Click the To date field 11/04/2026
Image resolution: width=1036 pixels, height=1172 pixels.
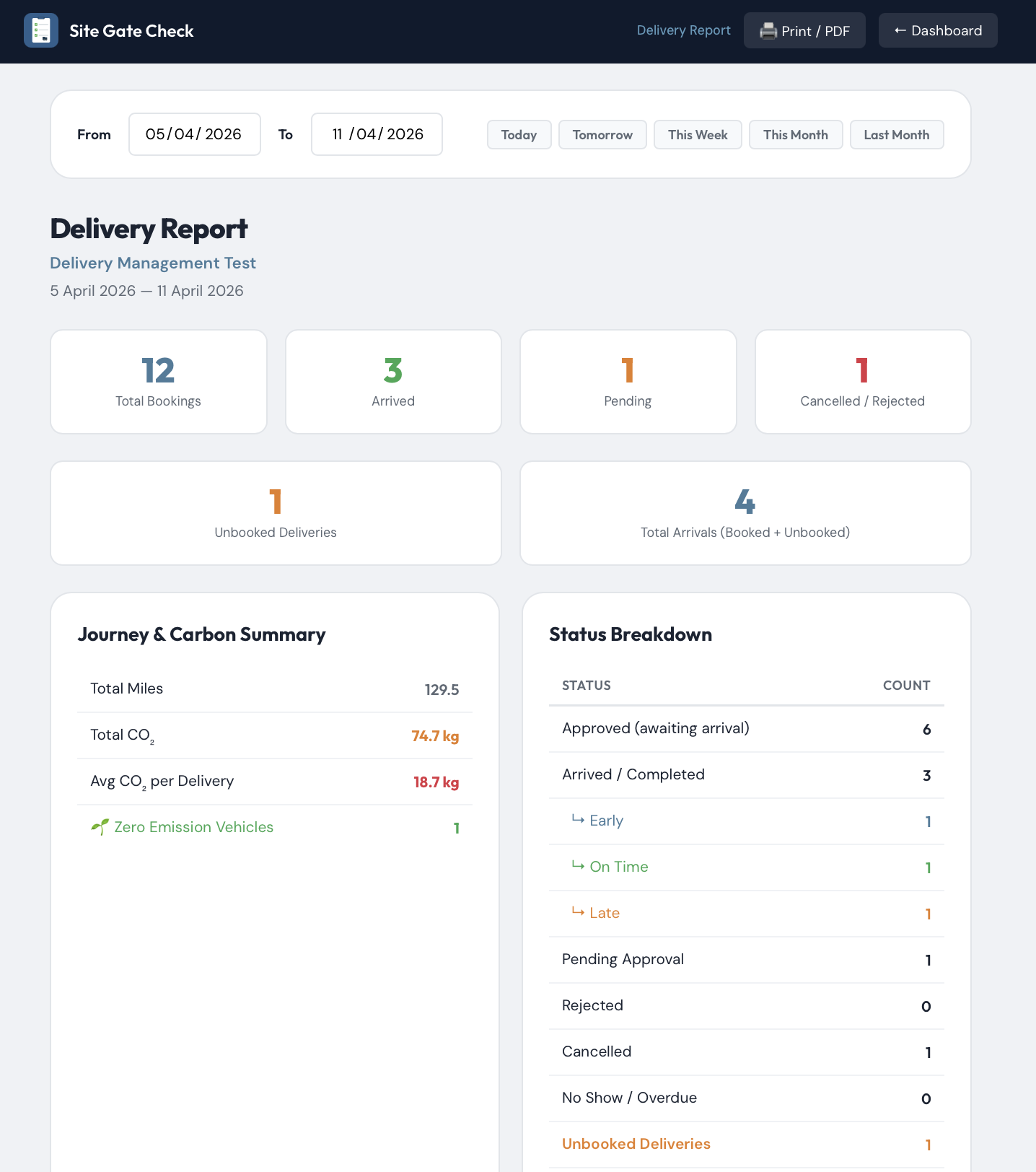click(x=377, y=134)
